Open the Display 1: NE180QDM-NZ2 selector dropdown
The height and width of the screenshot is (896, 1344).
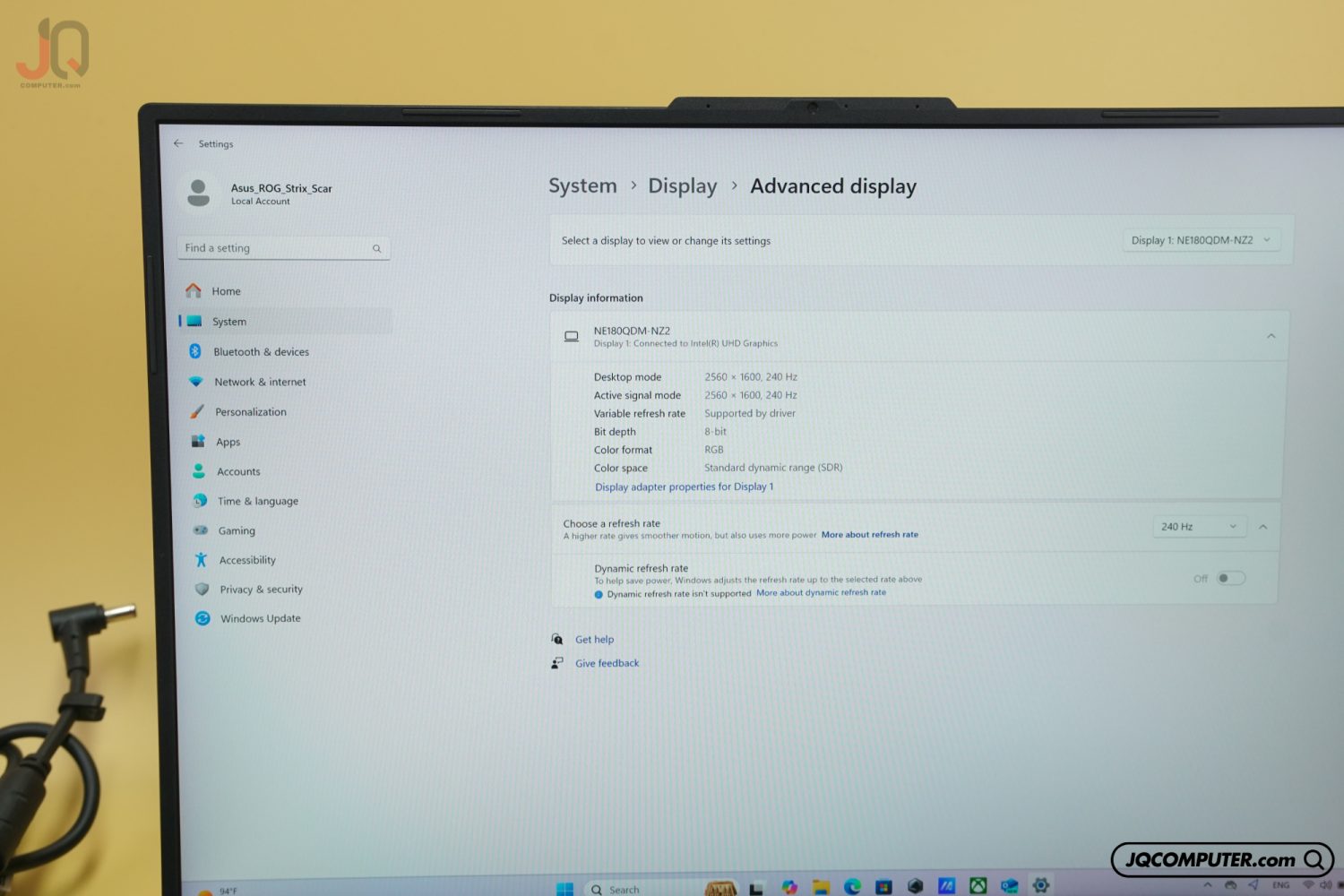pos(1201,240)
